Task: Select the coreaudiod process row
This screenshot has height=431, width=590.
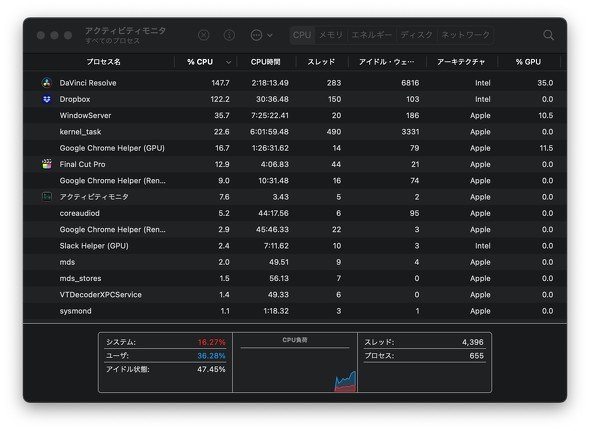Action: (295, 213)
